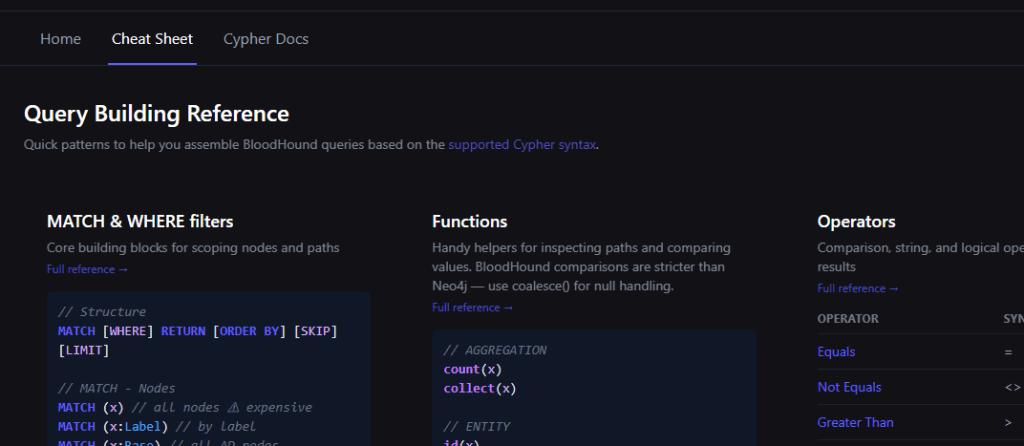Click the MATCH & WHERE filters heading
The height and width of the screenshot is (446, 1024).
pos(140,221)
